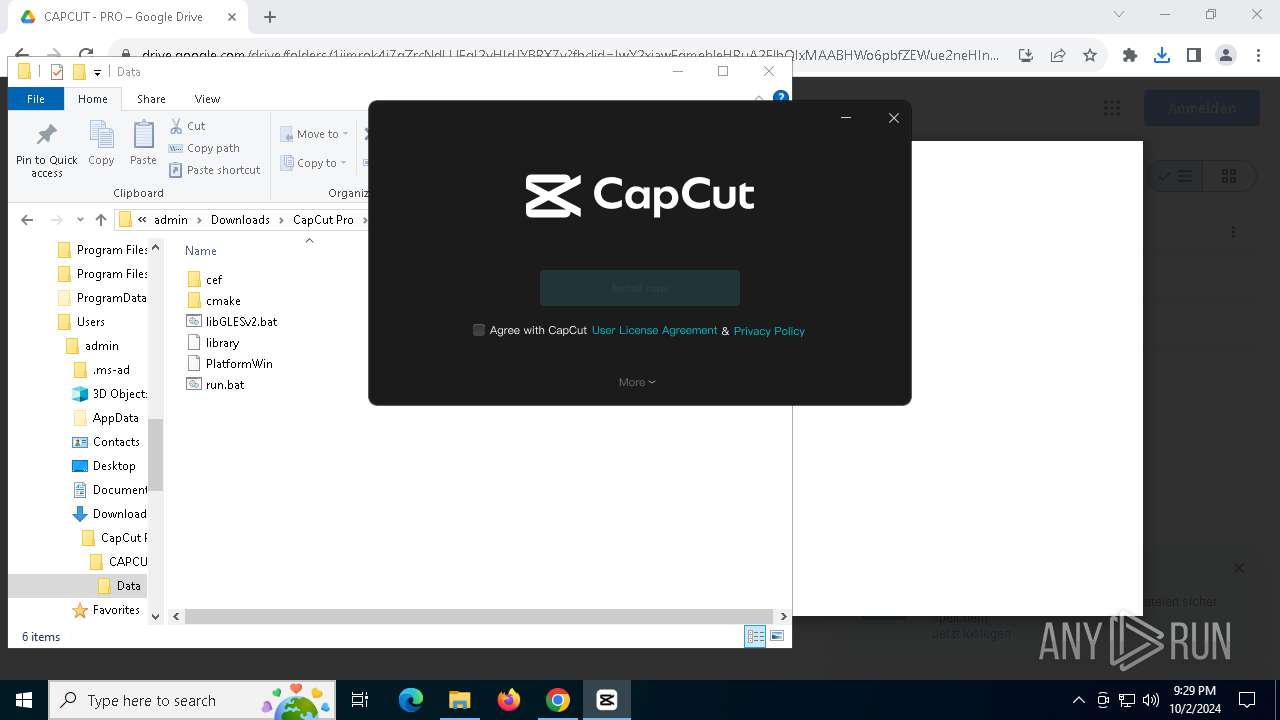1280x720 pixels.
Task: Click the Paste ribbon icon
Action: click(x=143, y=143)
